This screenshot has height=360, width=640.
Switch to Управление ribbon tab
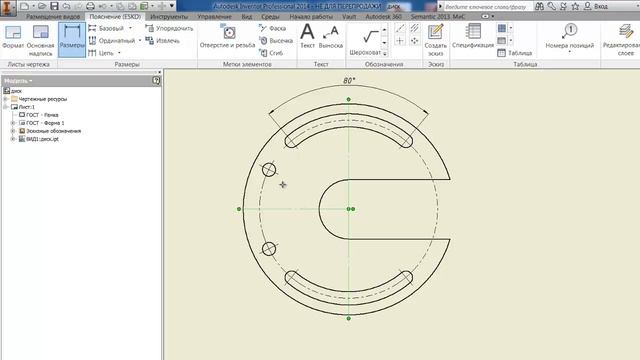(214, 17)
